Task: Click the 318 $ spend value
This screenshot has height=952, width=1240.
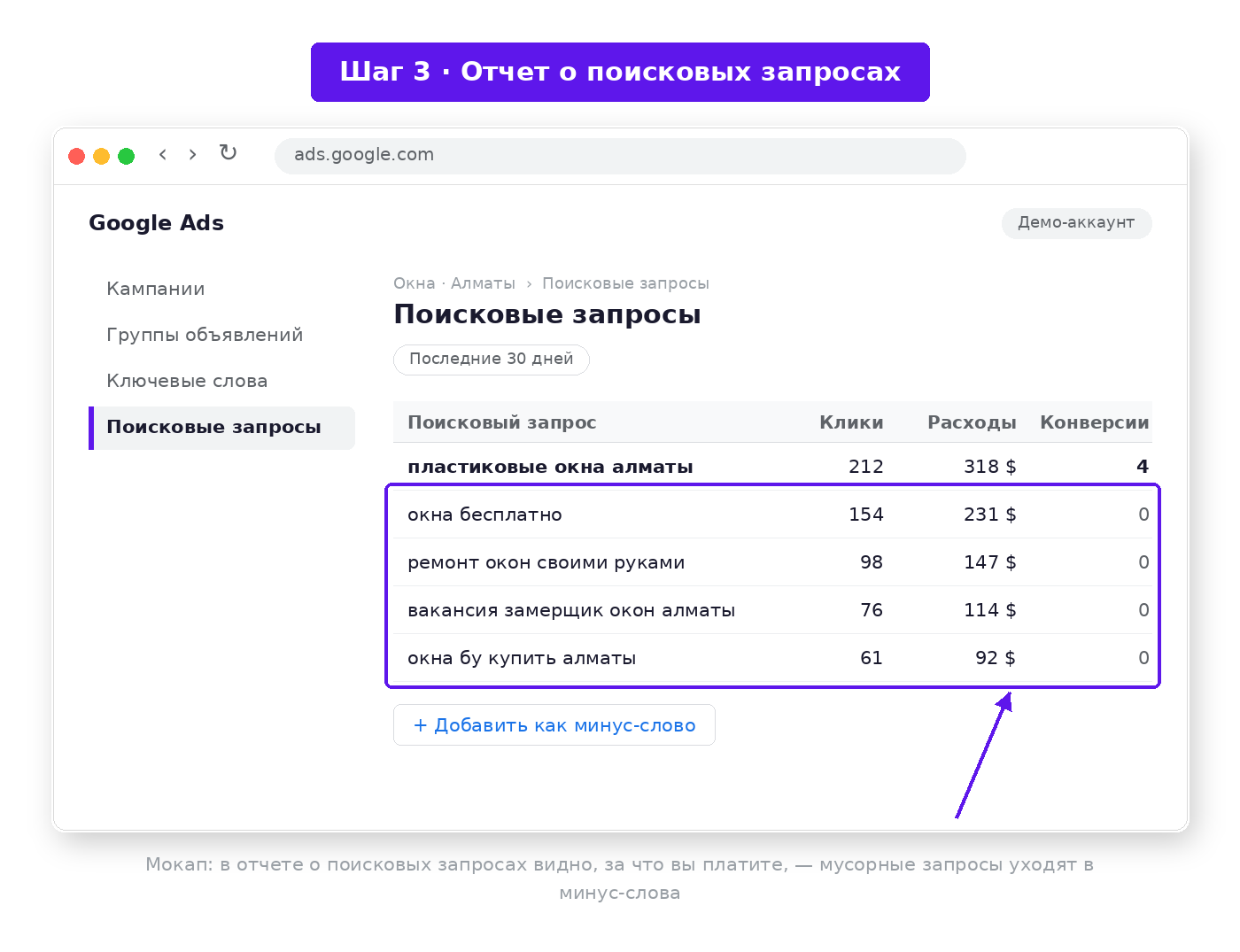Action: 990,467
